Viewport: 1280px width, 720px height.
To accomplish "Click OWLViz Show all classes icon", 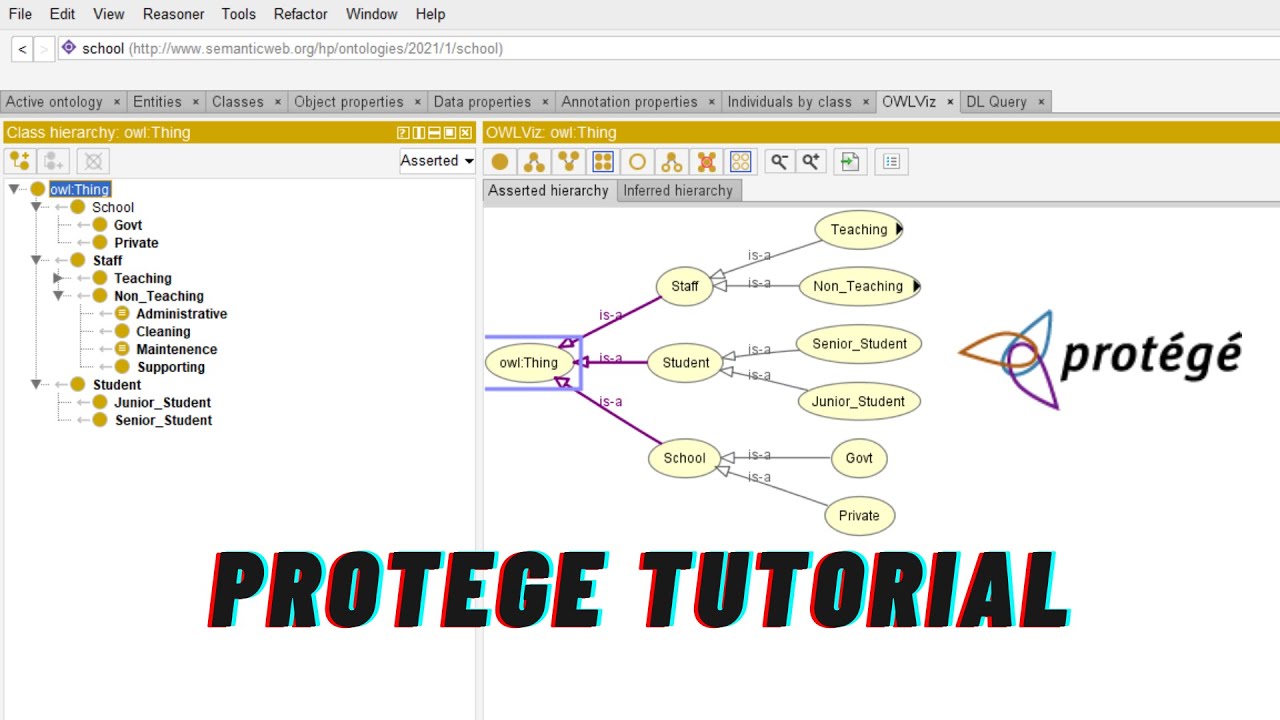I will 603,161.
